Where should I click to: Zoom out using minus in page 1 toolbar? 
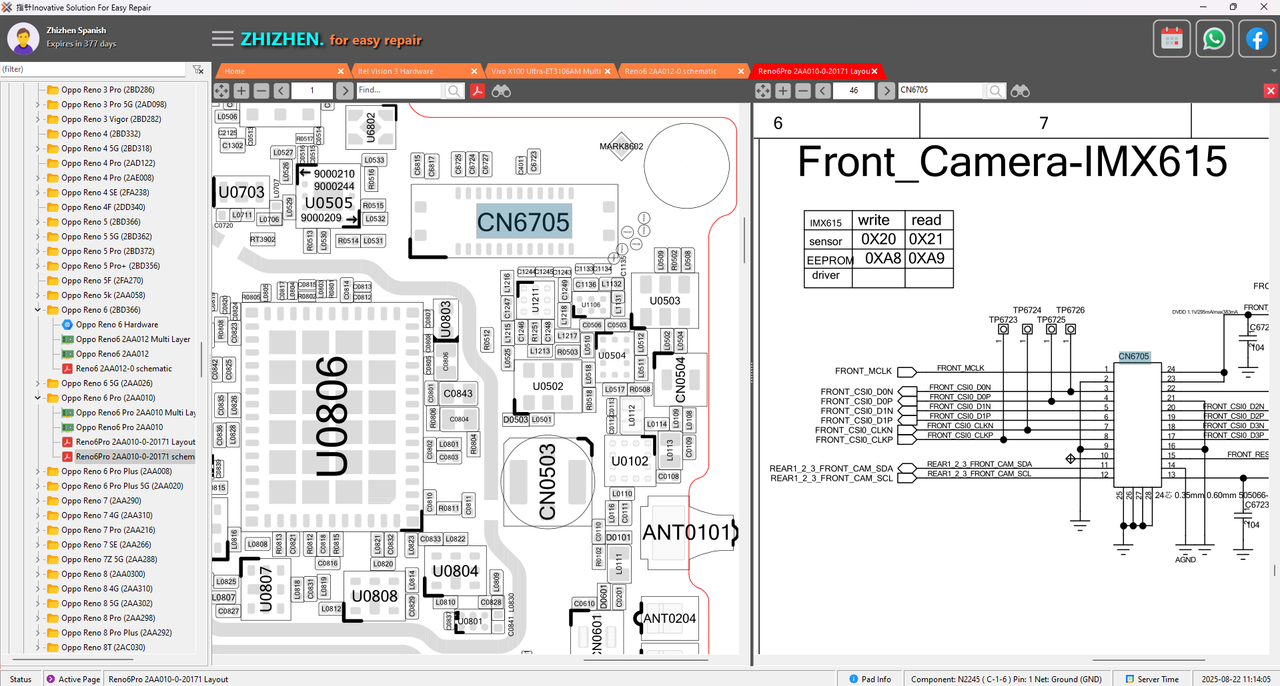click(261, 91)
